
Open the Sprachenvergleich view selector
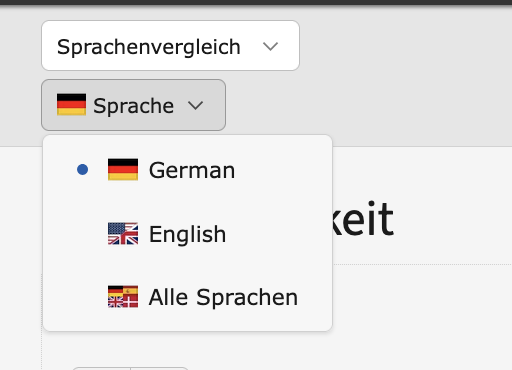tap(170, 45)
